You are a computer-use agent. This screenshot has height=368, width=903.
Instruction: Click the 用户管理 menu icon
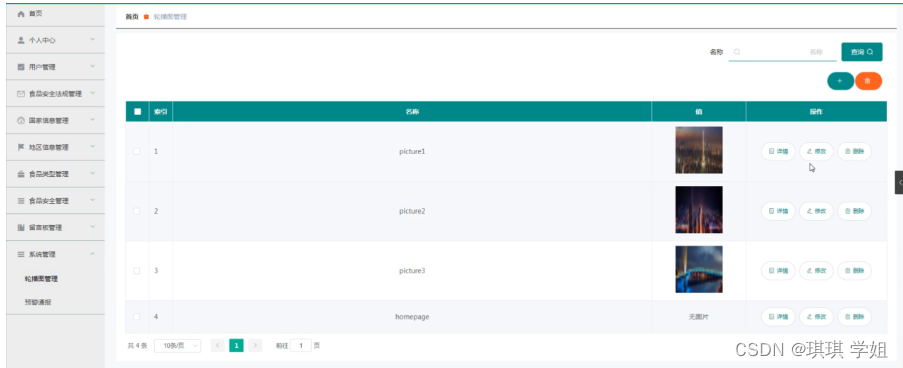coord(21,67)
